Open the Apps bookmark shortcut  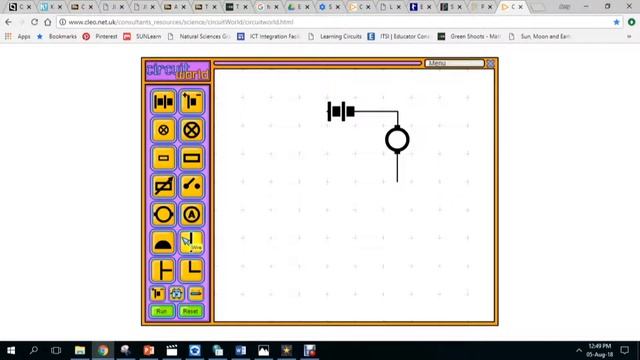coord(18,36)
